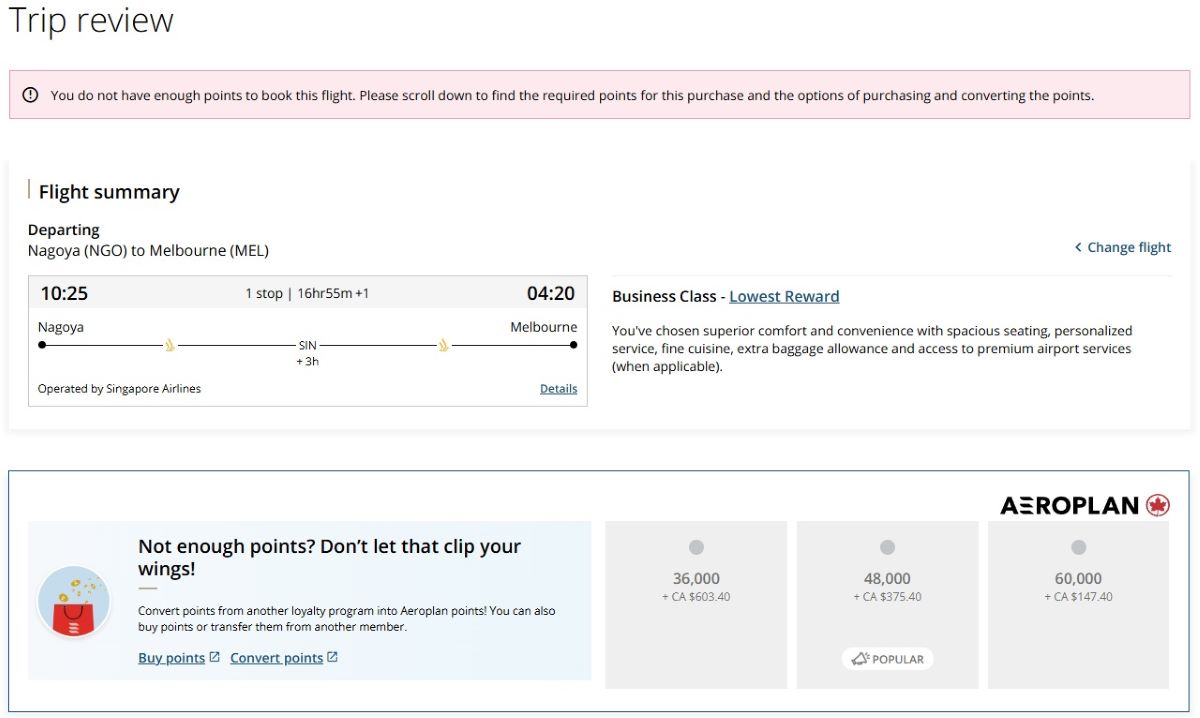Click the shopping bag points illustration
The width and height of the screenshot is (1200, 718).
tap(73, 601)
